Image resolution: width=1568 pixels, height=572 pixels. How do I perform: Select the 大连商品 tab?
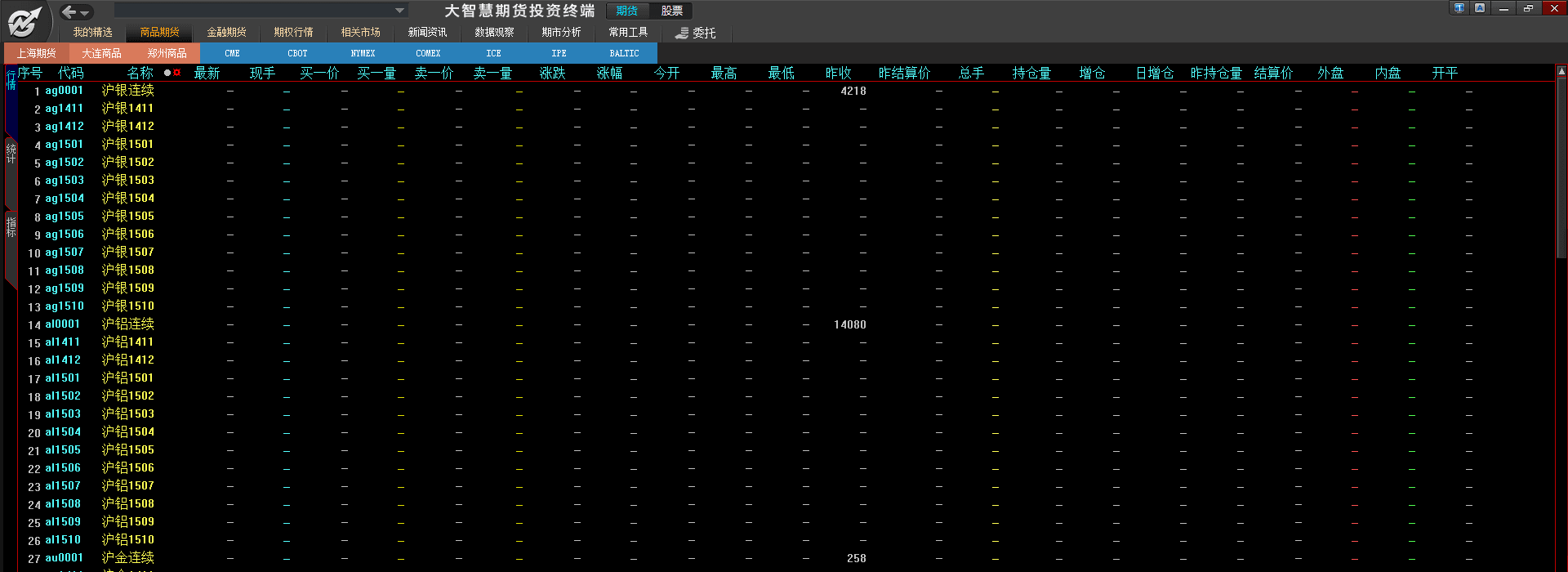102,53
